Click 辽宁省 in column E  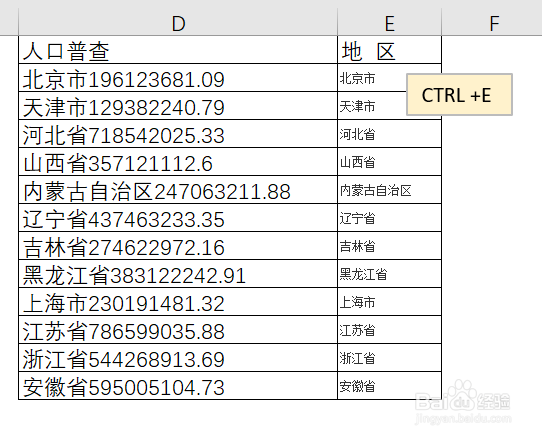pos(357,218)
